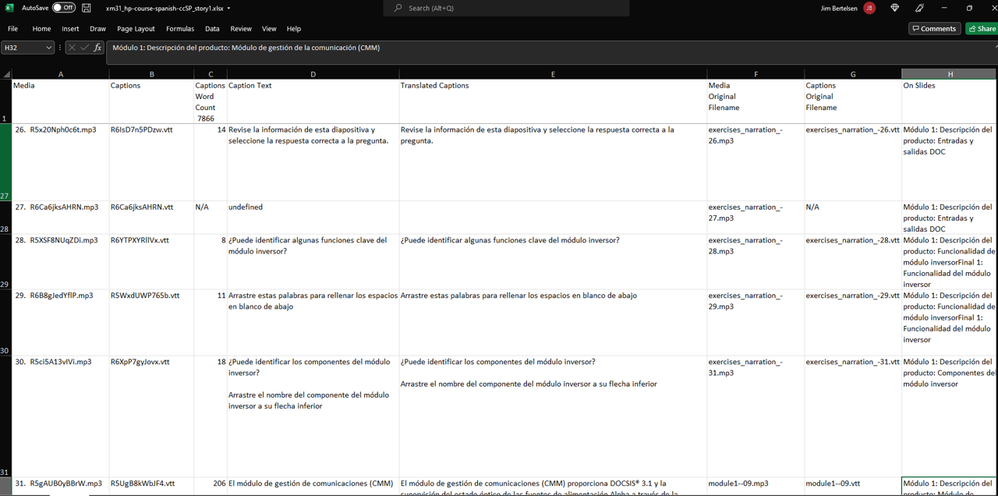
Task: Click the N/A cell in column G
Action: coord(853,218)
